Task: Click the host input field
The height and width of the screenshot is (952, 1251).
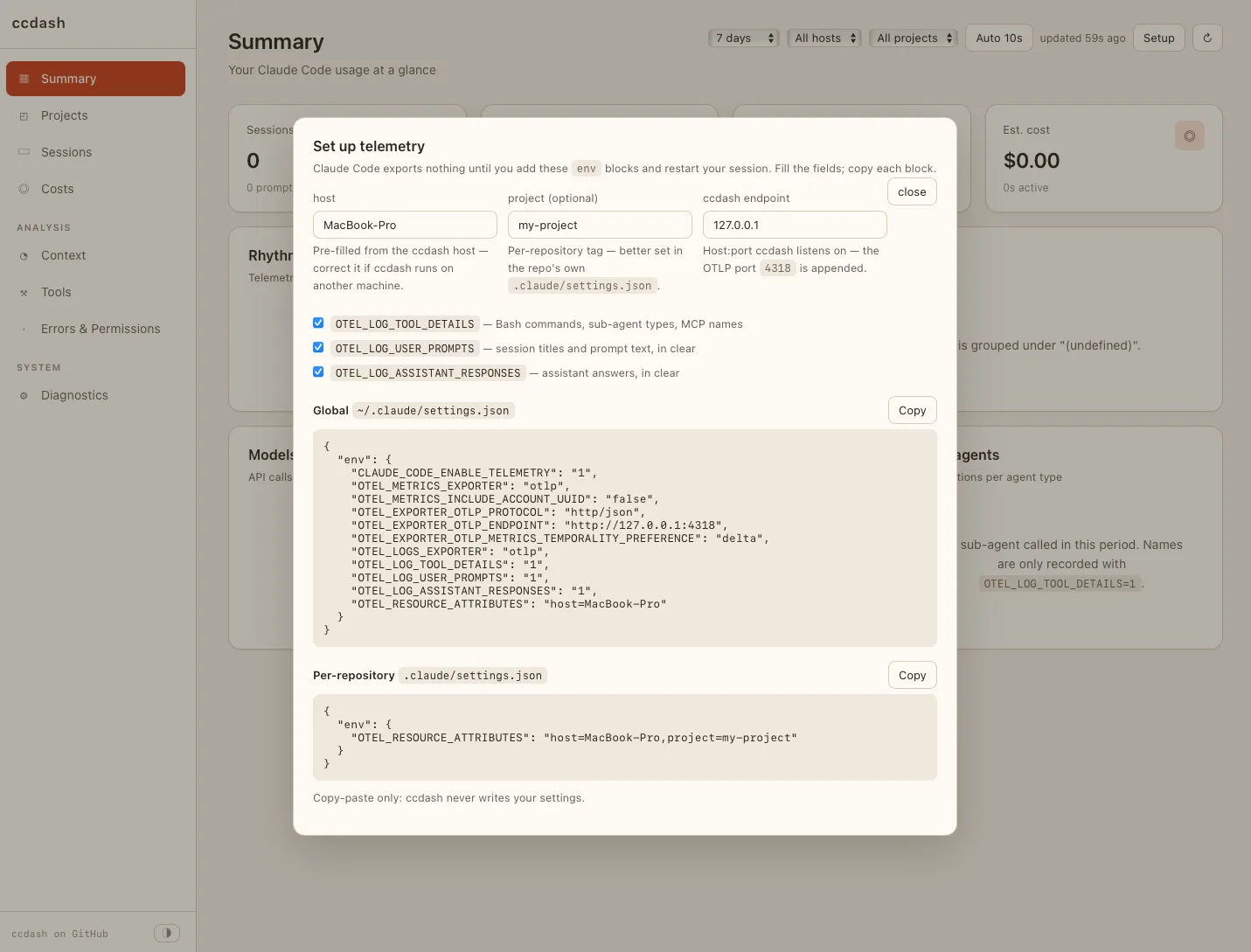Action: point(405,225)
